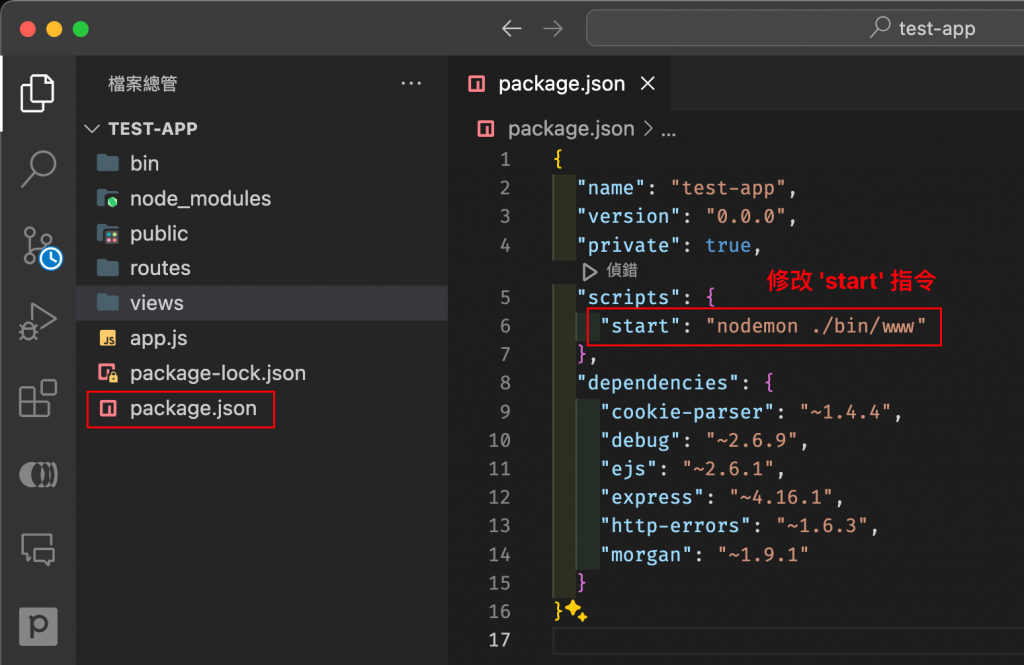Screen dimensions: 1024x665
Task: Open the node_modules folder
Action: (200, 199)
